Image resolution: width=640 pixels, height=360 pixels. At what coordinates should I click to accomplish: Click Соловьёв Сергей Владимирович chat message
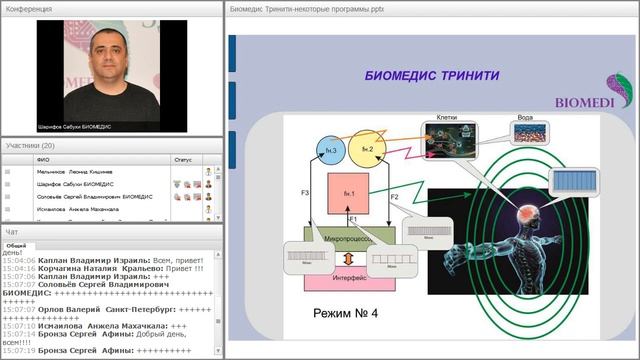pyautogui.click(x=108, y=293)
